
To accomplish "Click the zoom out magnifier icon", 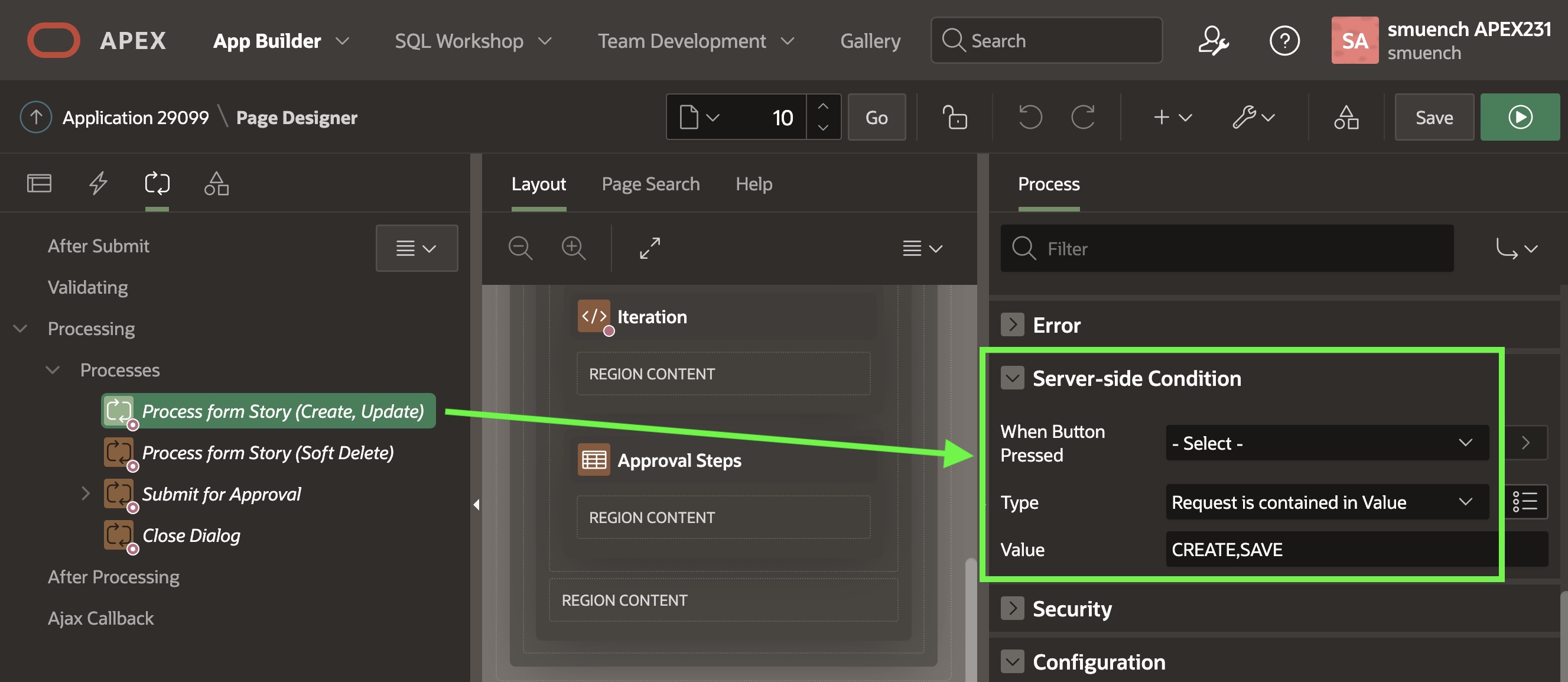I will 521,248.
